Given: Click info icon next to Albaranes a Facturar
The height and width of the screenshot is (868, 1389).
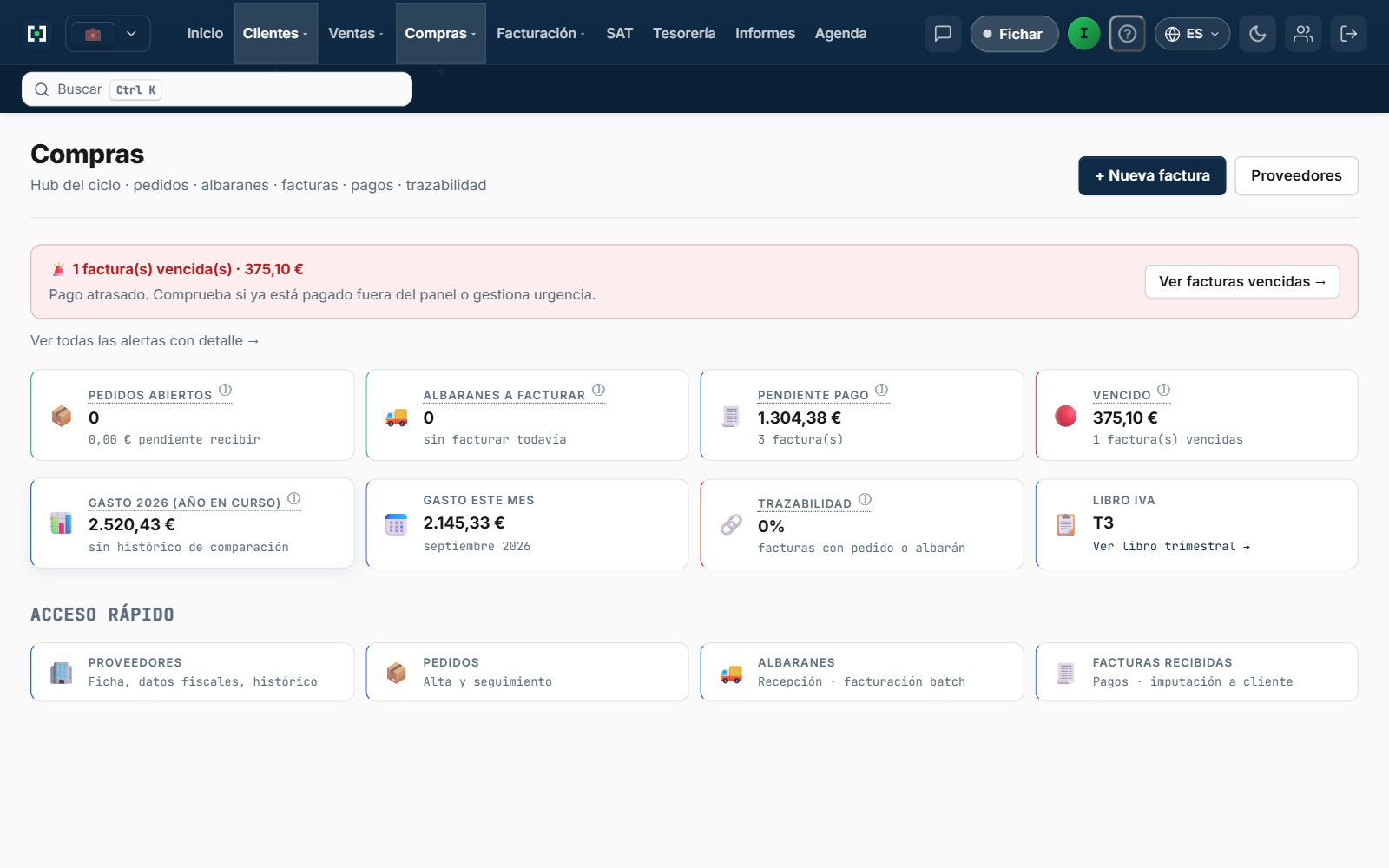Looking at the screenshot, I should tap(598, 390).
